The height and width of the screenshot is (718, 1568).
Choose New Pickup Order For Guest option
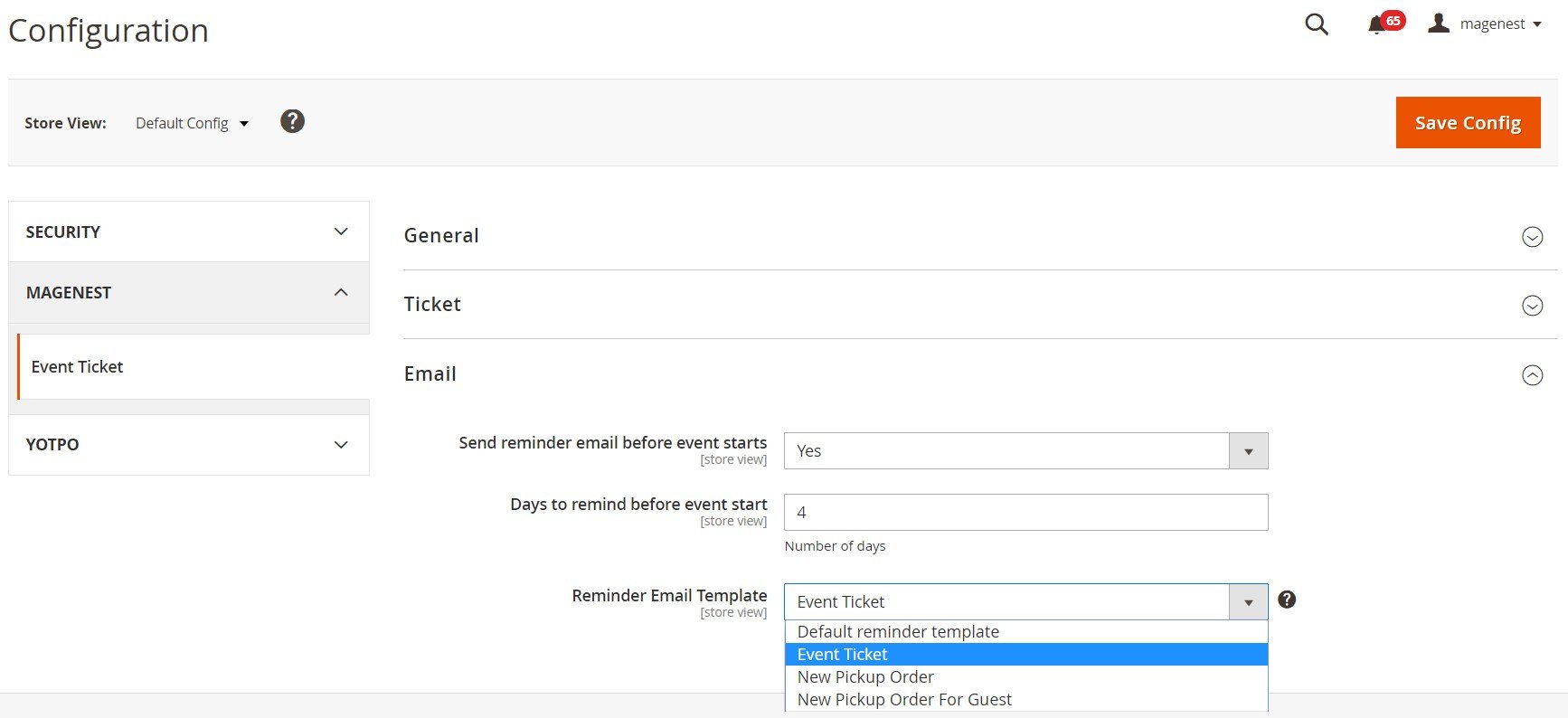pos(1025,699)
